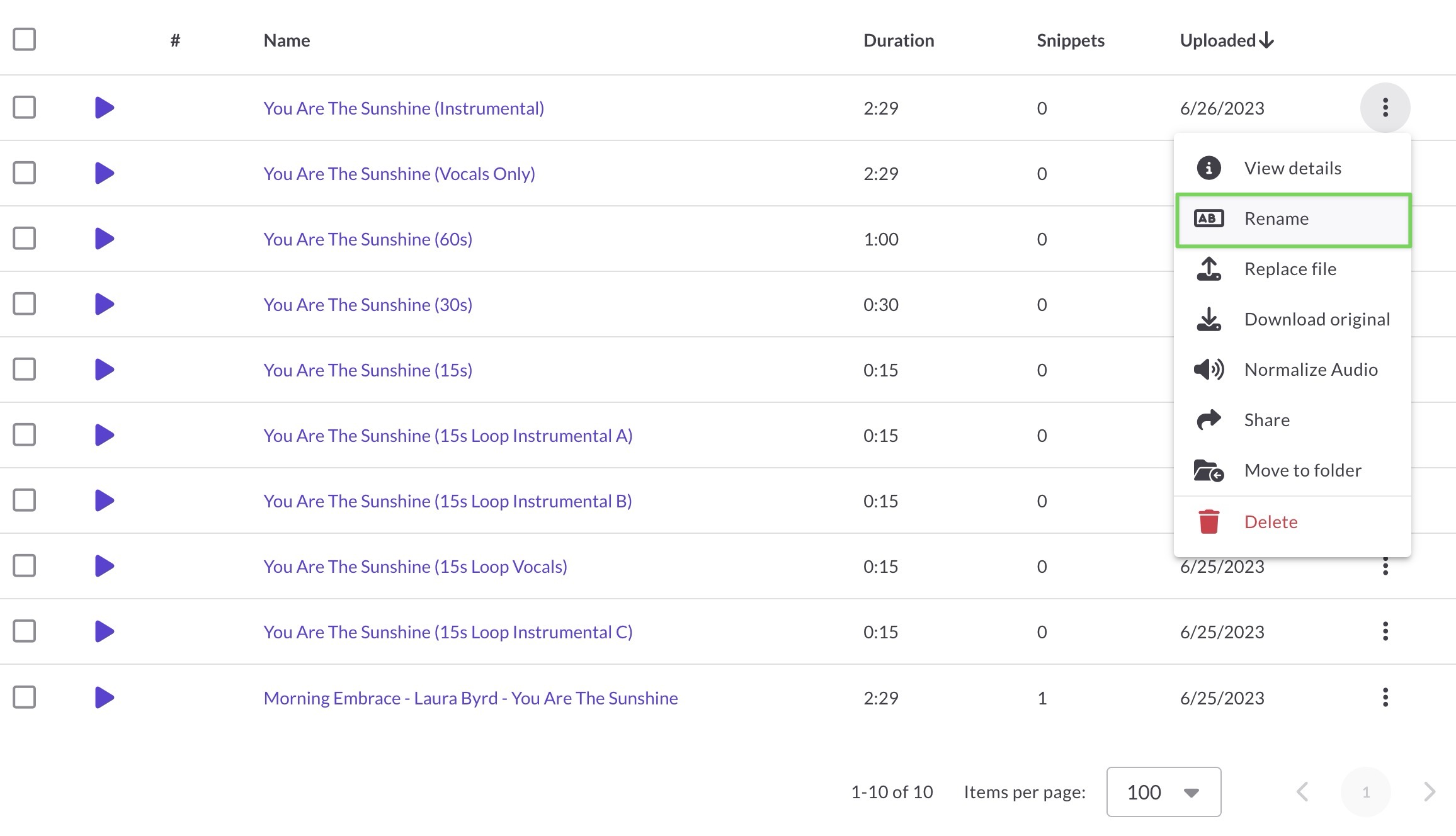1456x836 pixels.
Task: Choose Rename from the context menu
Action: point(1293,220)
